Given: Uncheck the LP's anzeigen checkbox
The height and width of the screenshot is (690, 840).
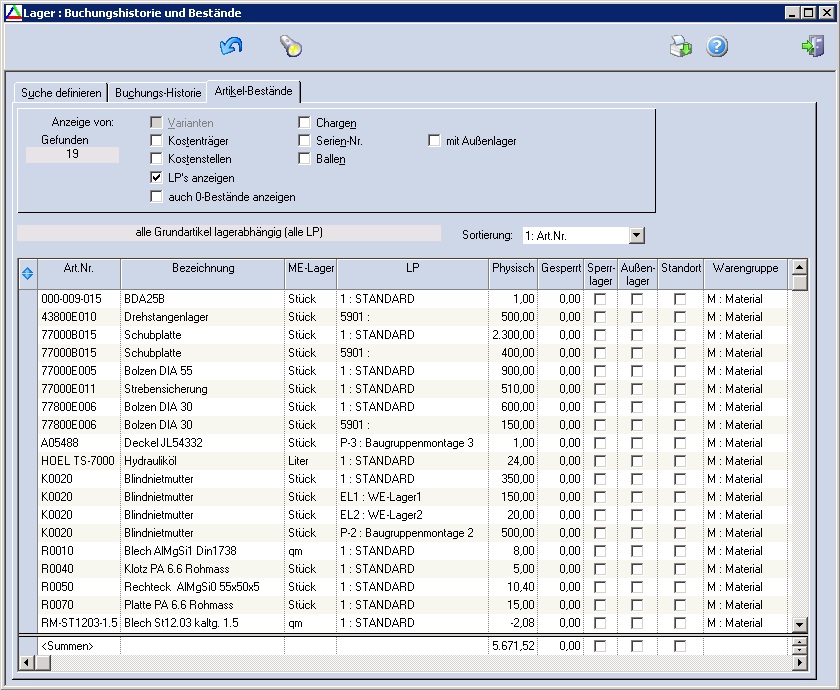Looking at the screenshot, I should click(x=156, y=177).
